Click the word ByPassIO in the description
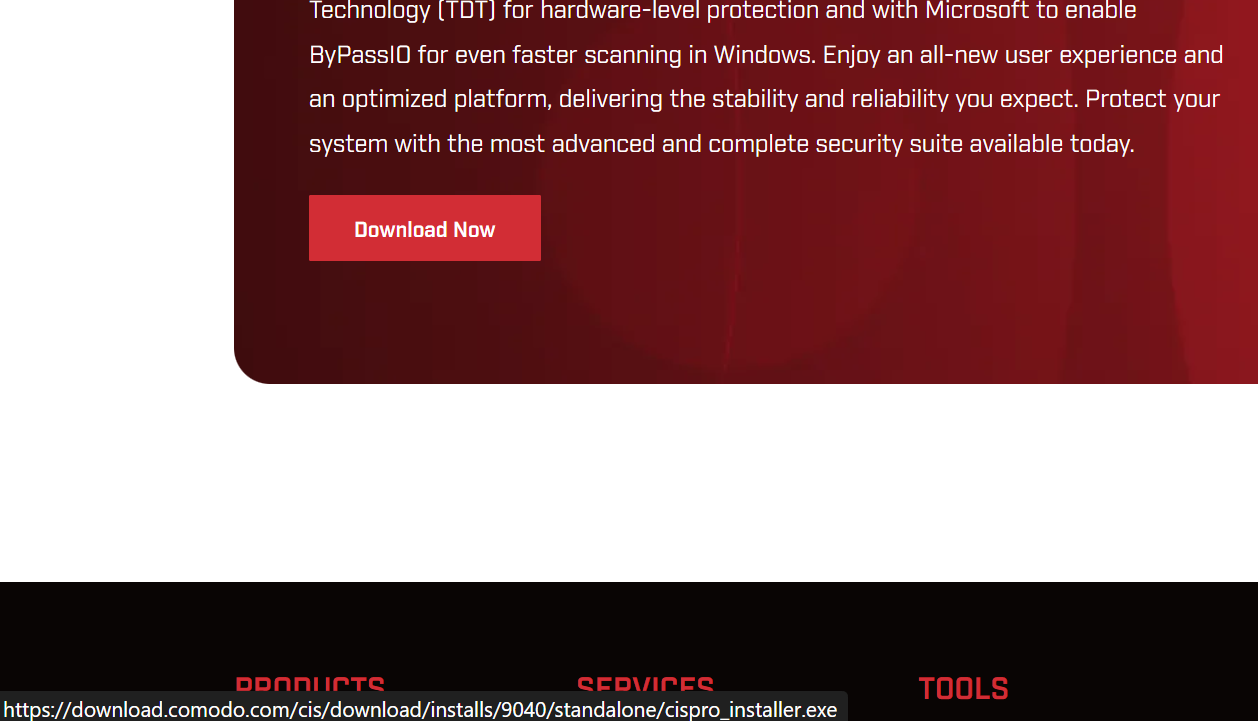Image resolution: width=1258 pixels, height=721 pixels. [360, 55]
